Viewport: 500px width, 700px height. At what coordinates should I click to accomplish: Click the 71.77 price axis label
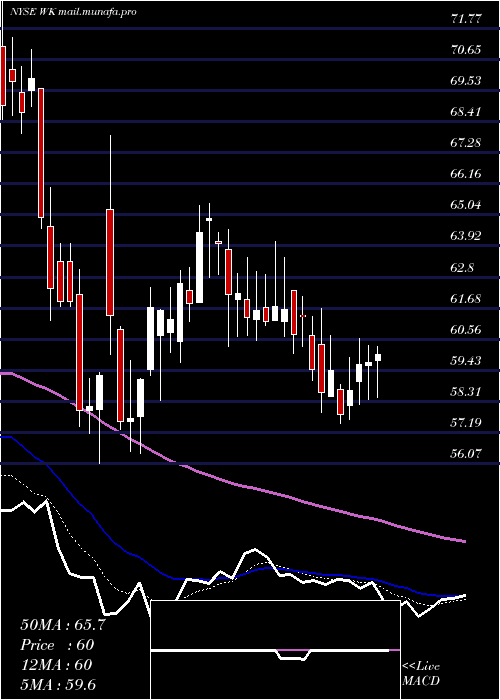(x=466, y=19)
